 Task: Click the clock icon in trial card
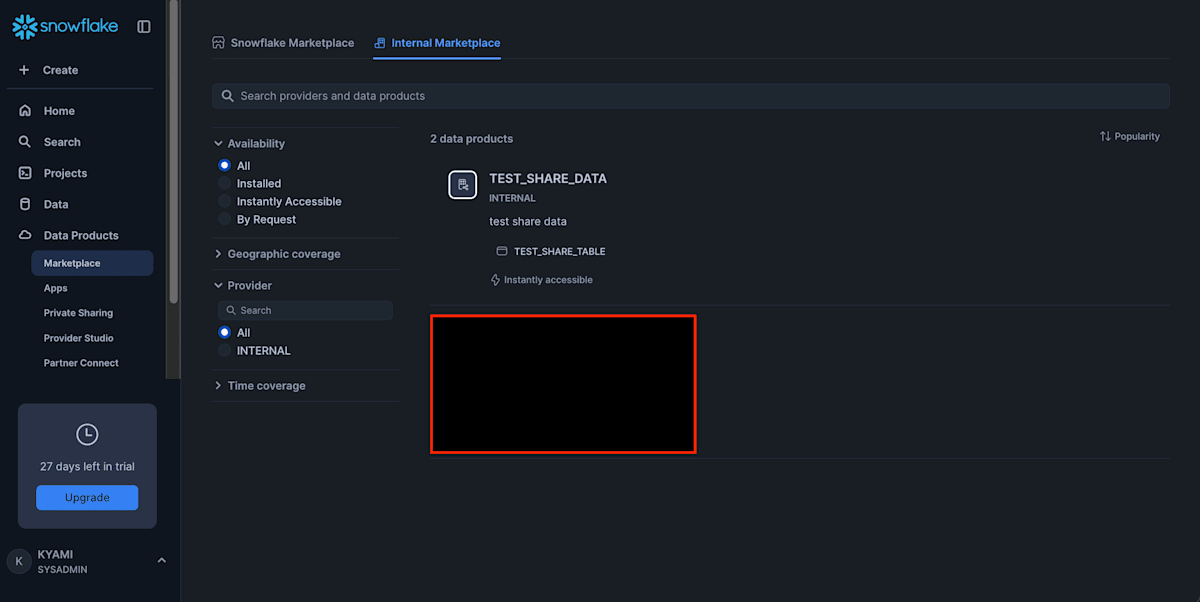click(87, 434)
